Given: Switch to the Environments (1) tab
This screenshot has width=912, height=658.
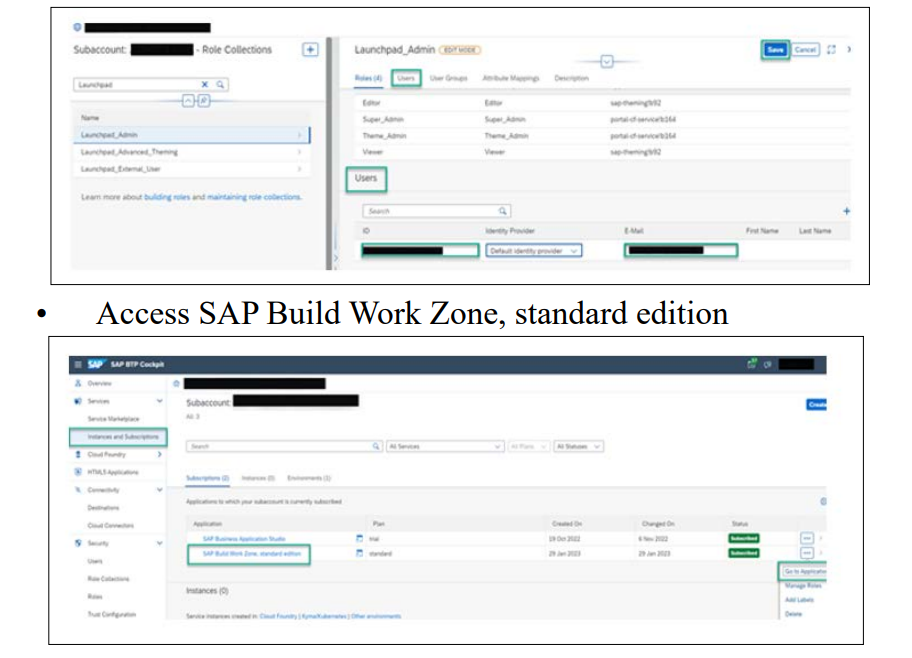Looking at the screenshot, I should pos(309,478).
